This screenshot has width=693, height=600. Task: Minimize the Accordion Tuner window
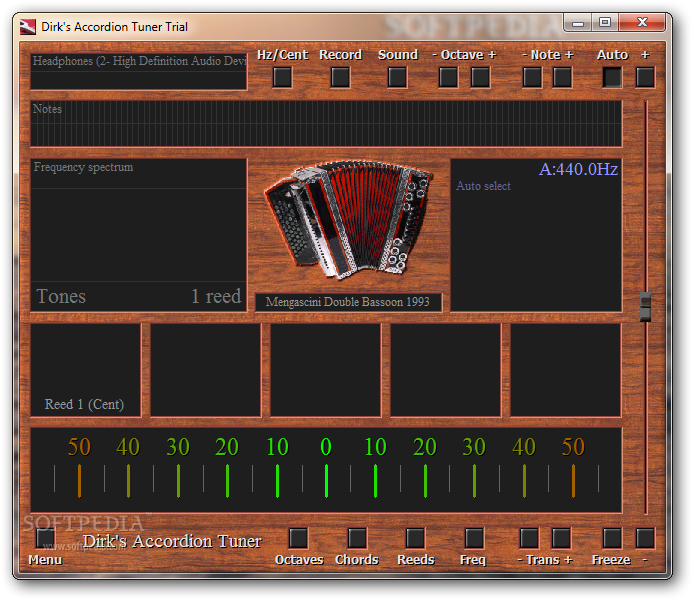[x=578, y=23]
